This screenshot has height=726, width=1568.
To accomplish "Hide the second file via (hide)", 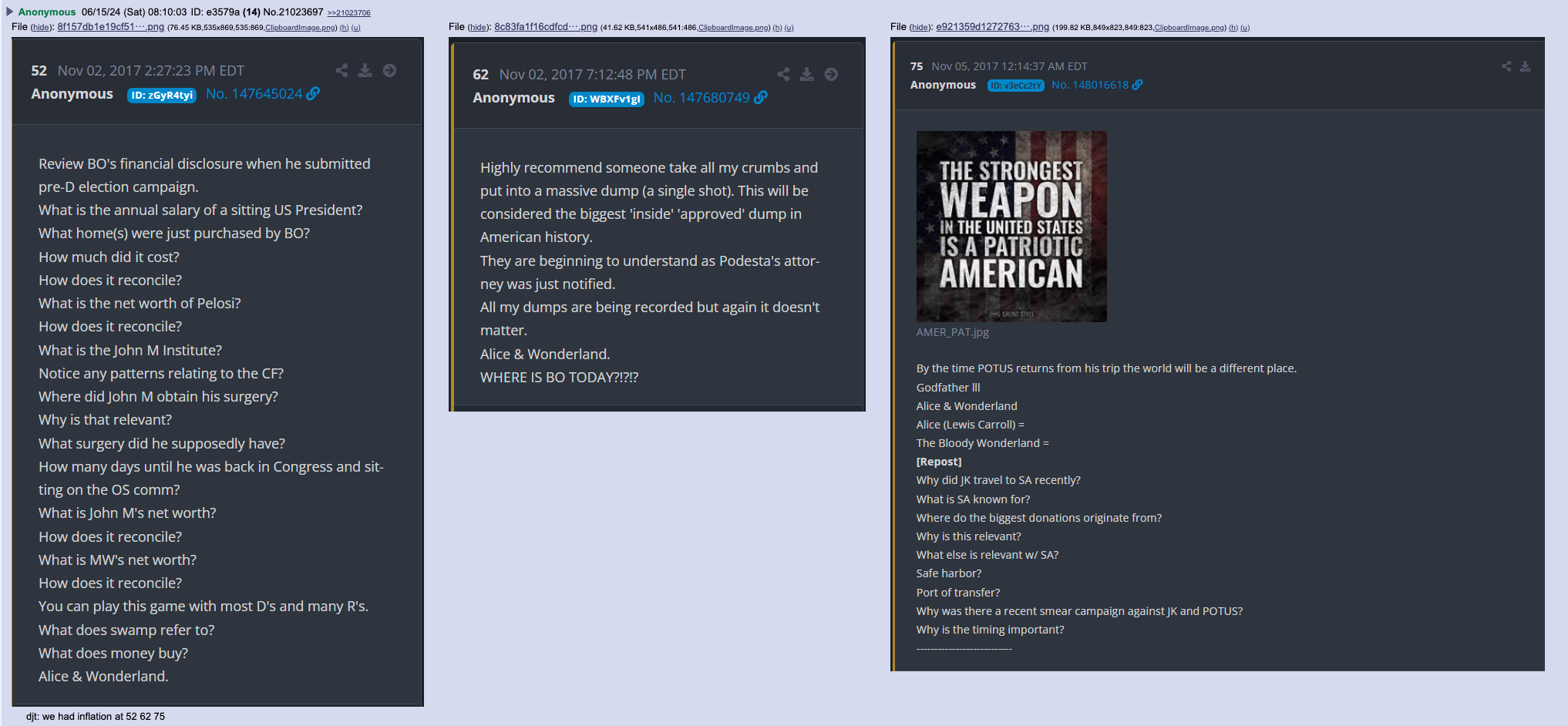I will (x=479, y=28).
